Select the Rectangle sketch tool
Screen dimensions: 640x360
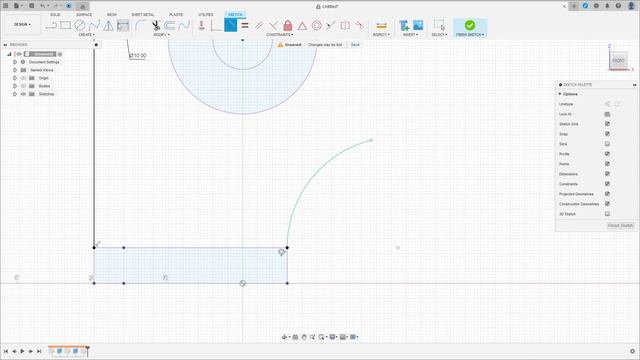[65, 25]
